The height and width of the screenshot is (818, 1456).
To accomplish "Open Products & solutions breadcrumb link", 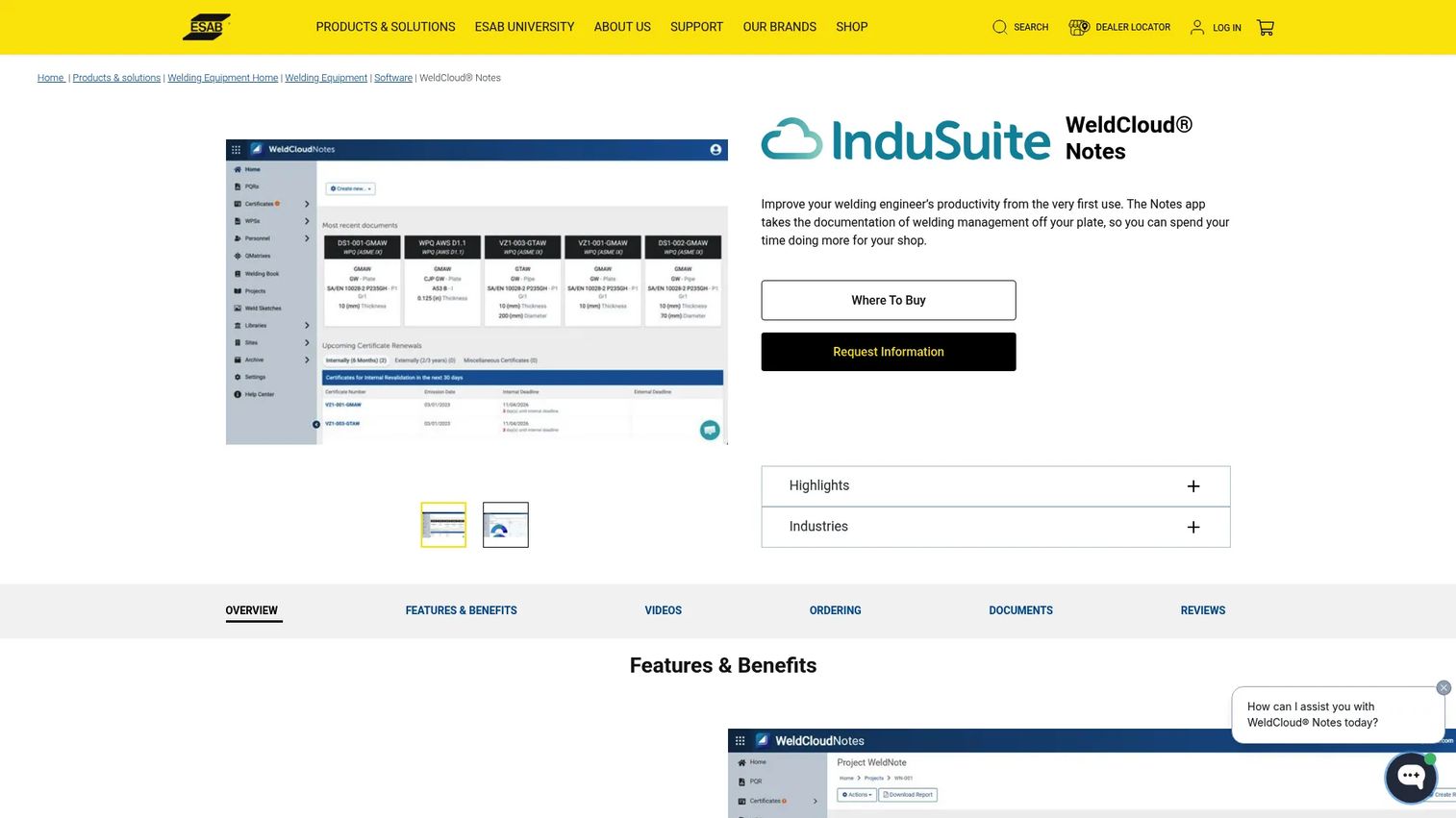I will pyautogui.click(x=116, y=78).
